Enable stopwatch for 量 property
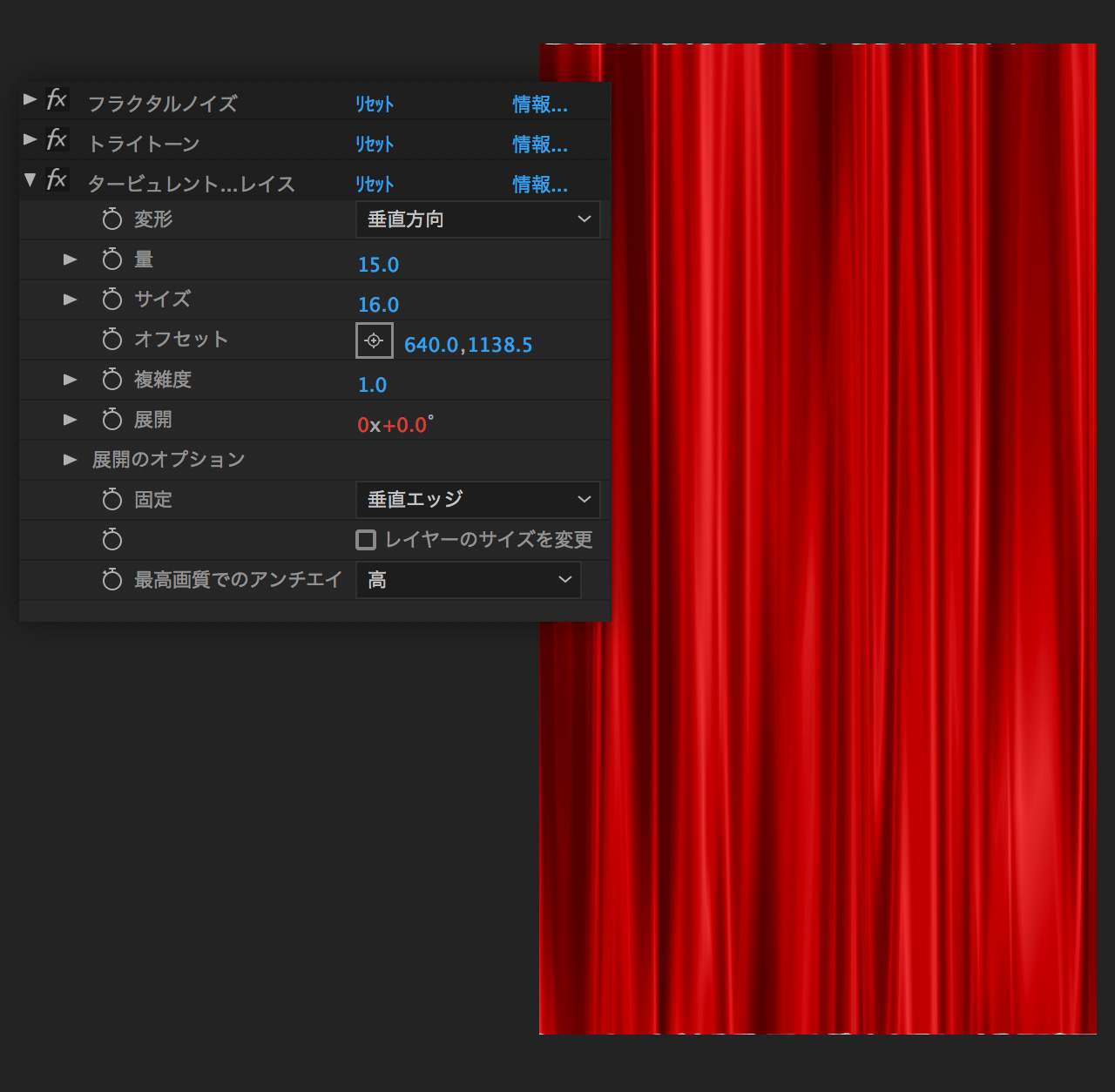This screenshot has width=1115, height=1092. 112,260
